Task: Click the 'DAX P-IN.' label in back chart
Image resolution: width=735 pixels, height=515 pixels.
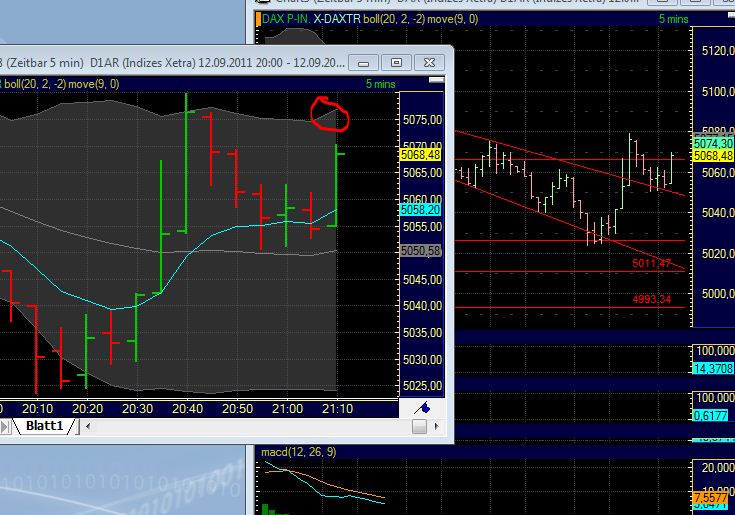Action: coord(286,19)
